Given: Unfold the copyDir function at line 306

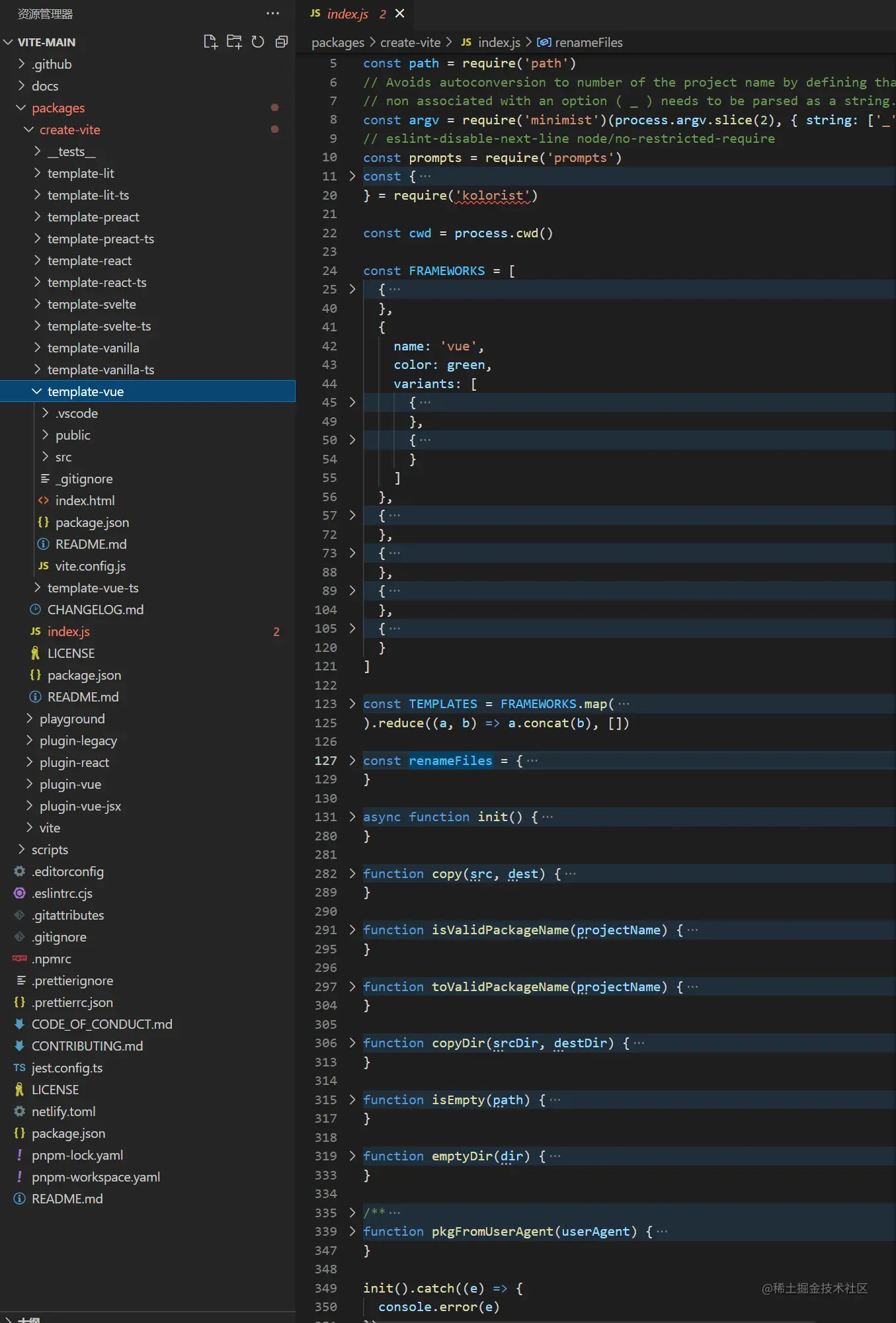Looking at the screenshot, I should [x=352, y=1043].
